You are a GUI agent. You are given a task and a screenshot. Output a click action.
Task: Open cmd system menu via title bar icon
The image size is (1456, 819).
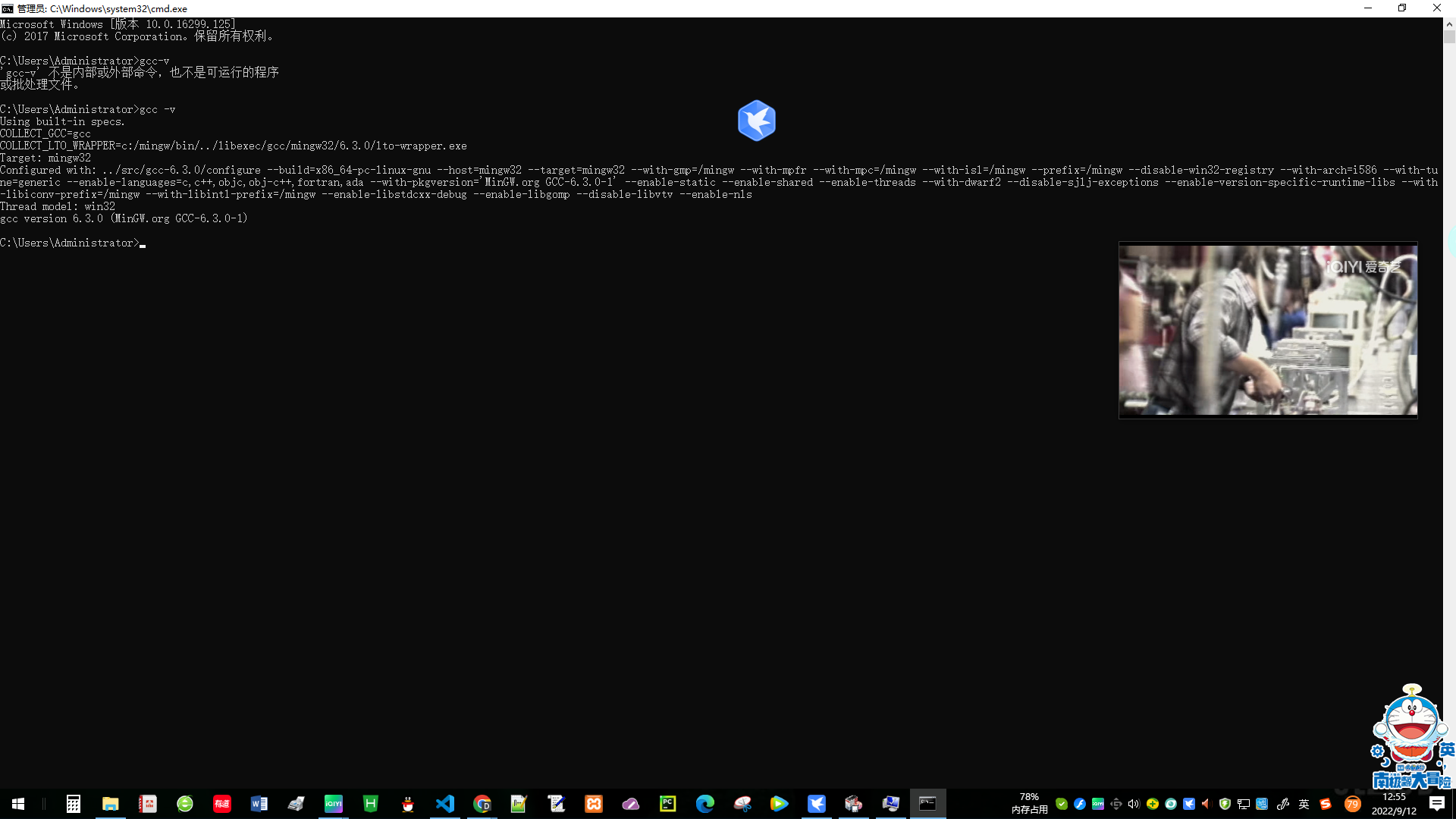tap(8, 8)
